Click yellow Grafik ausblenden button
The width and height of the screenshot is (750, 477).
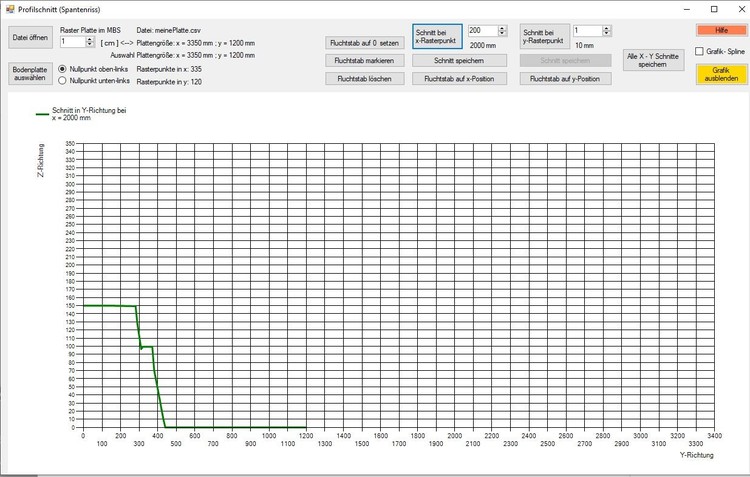[721, 75]
